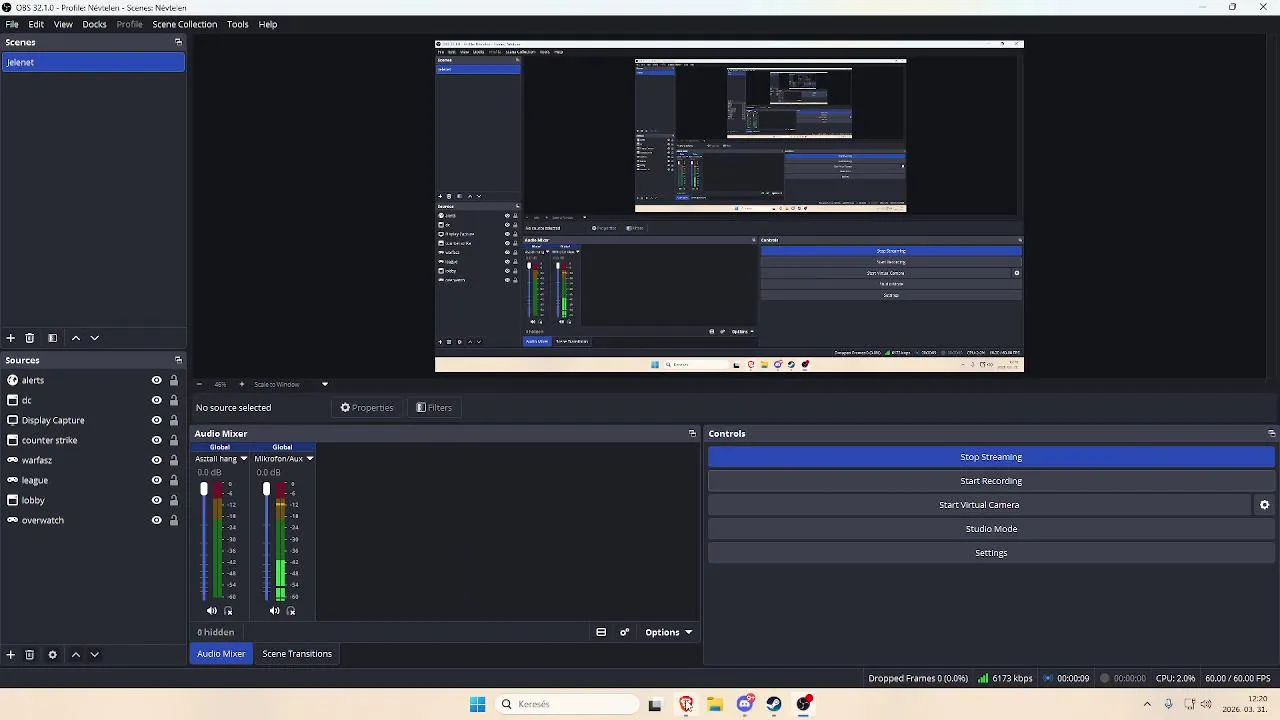
Task: Open the Help menu
Action: pyautogui.click(x=268, y=24)
